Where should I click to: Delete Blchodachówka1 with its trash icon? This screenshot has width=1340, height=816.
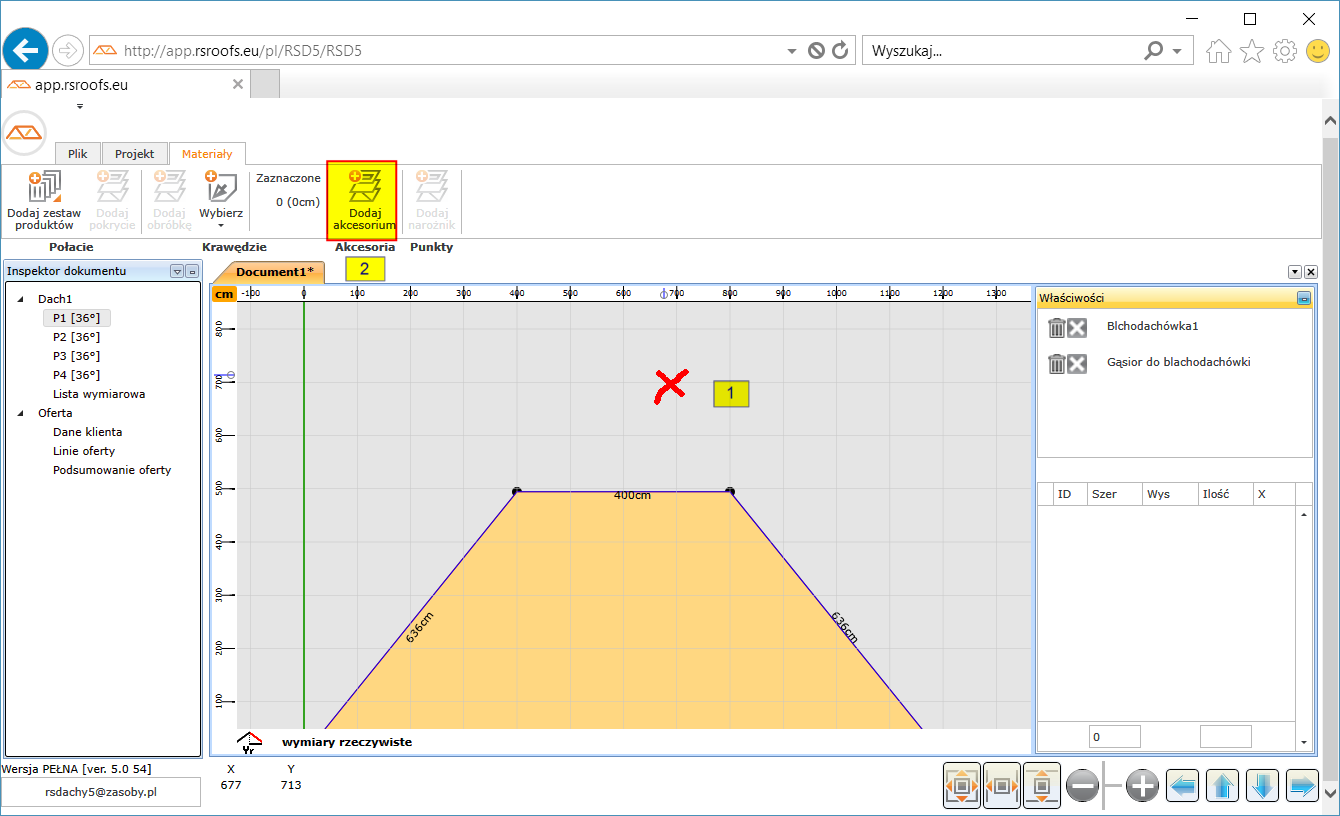(1056, 328)
